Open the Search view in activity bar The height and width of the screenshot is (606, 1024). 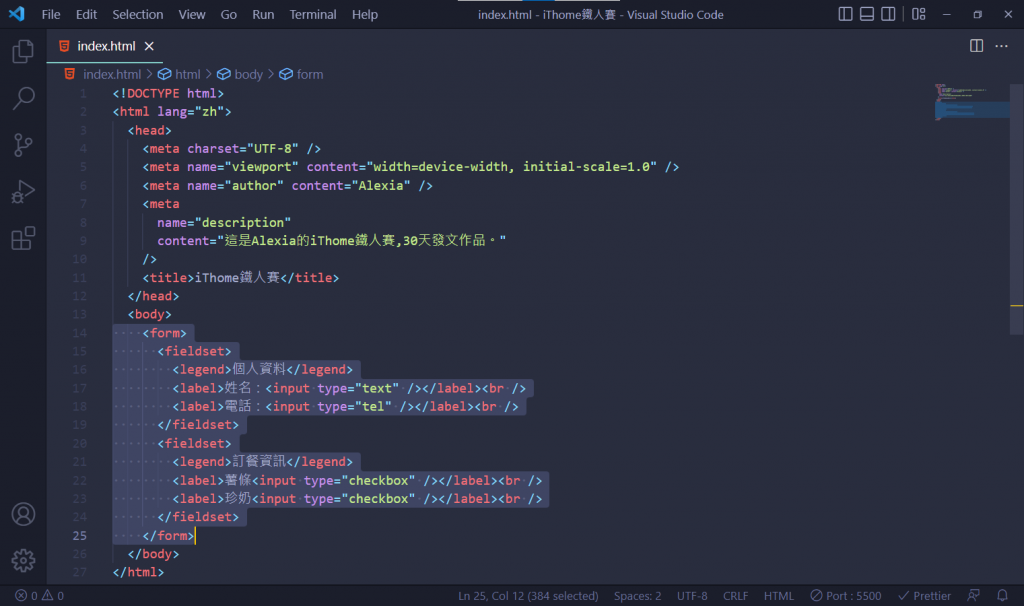coord(23,99)
